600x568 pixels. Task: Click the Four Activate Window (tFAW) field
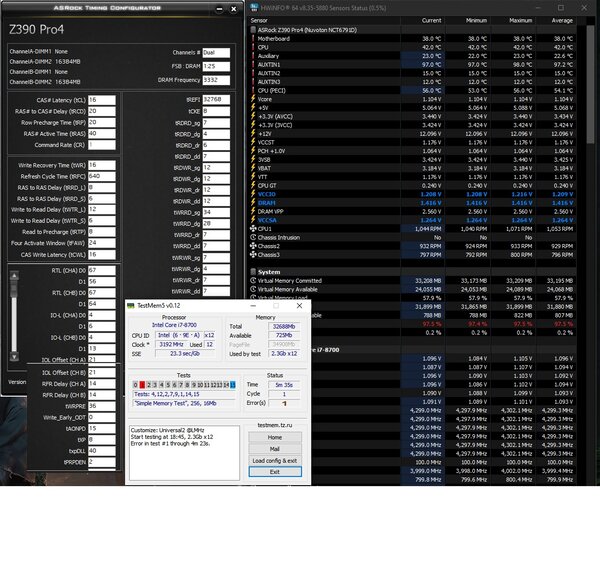coord(102,243)
